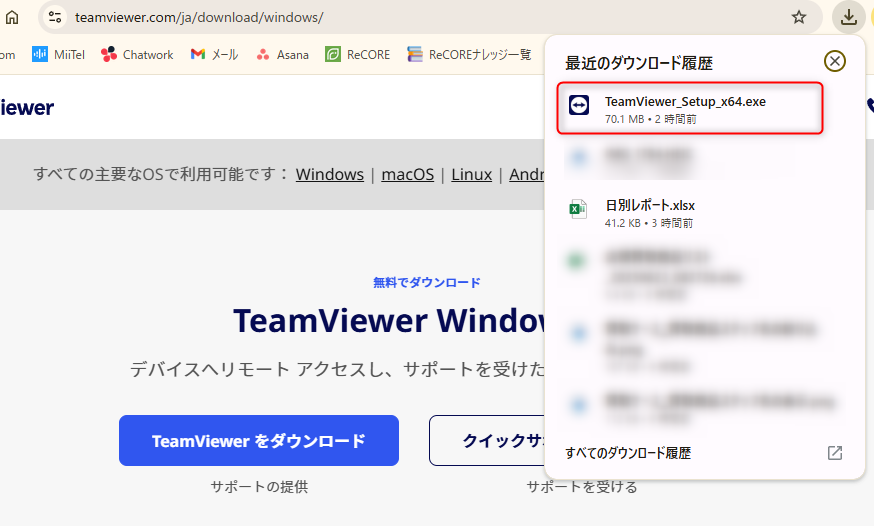Open the ReCOREナレッジ一覧 bookmark

(x=469, y=55)
